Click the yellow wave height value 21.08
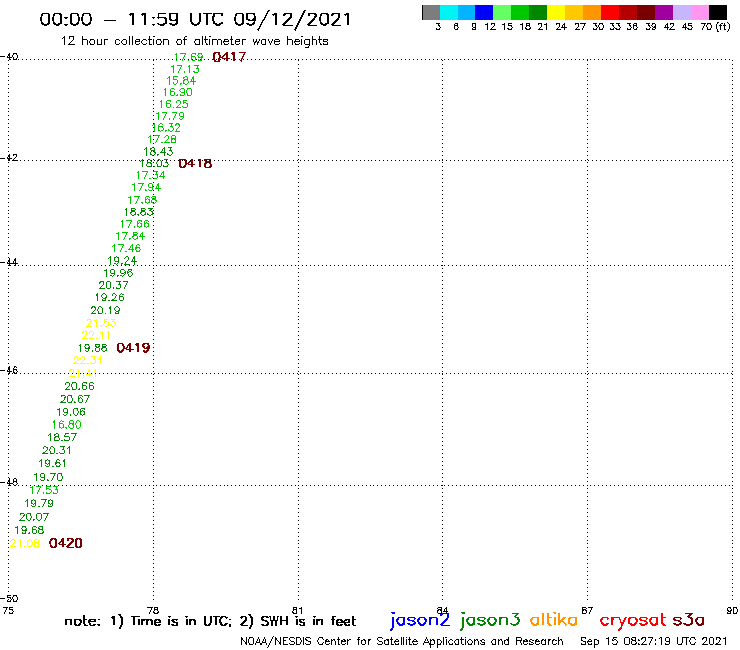740x650 pixels. [x=25, y=544]
